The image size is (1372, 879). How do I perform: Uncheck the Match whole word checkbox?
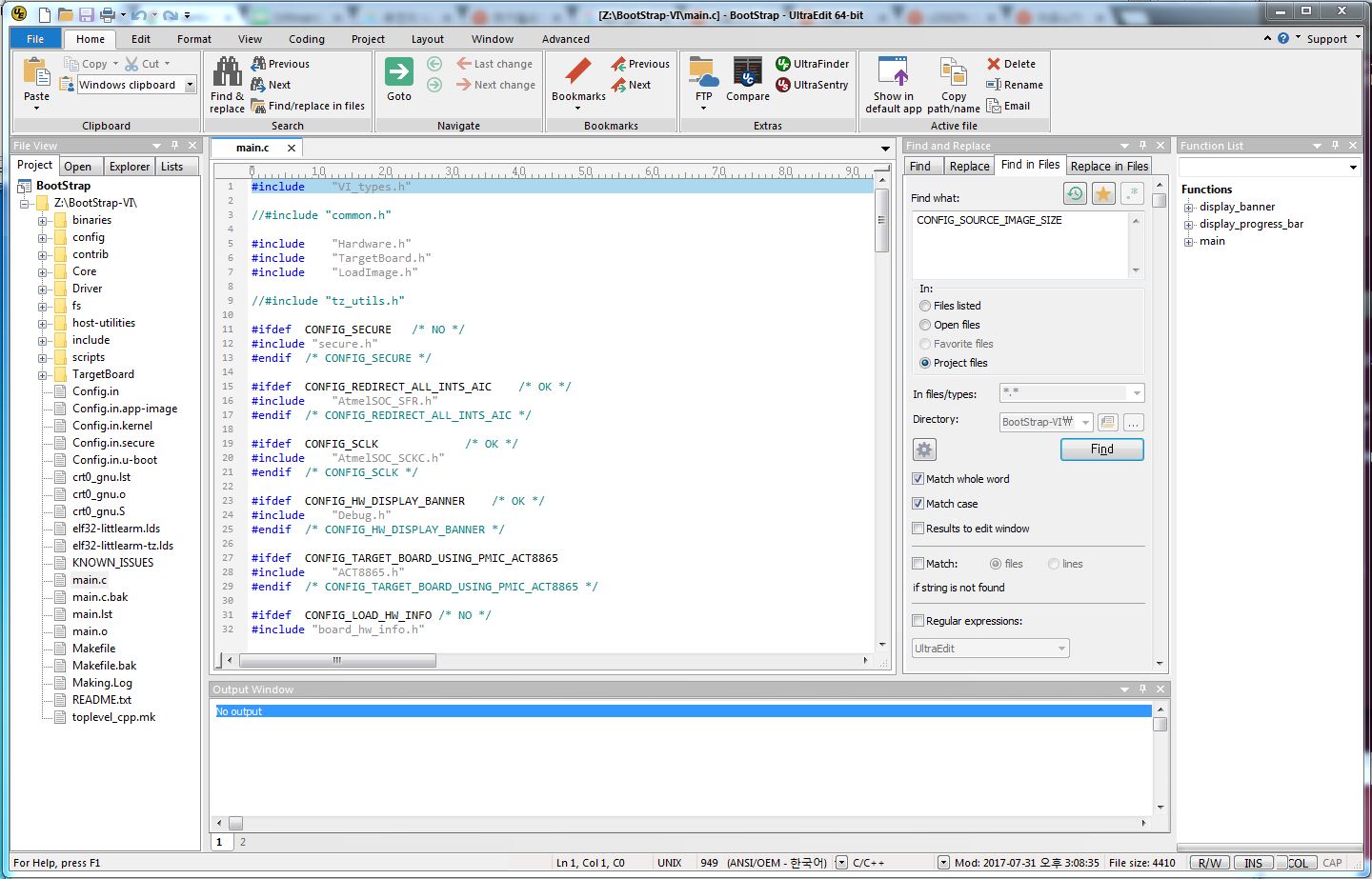(918, 479)
